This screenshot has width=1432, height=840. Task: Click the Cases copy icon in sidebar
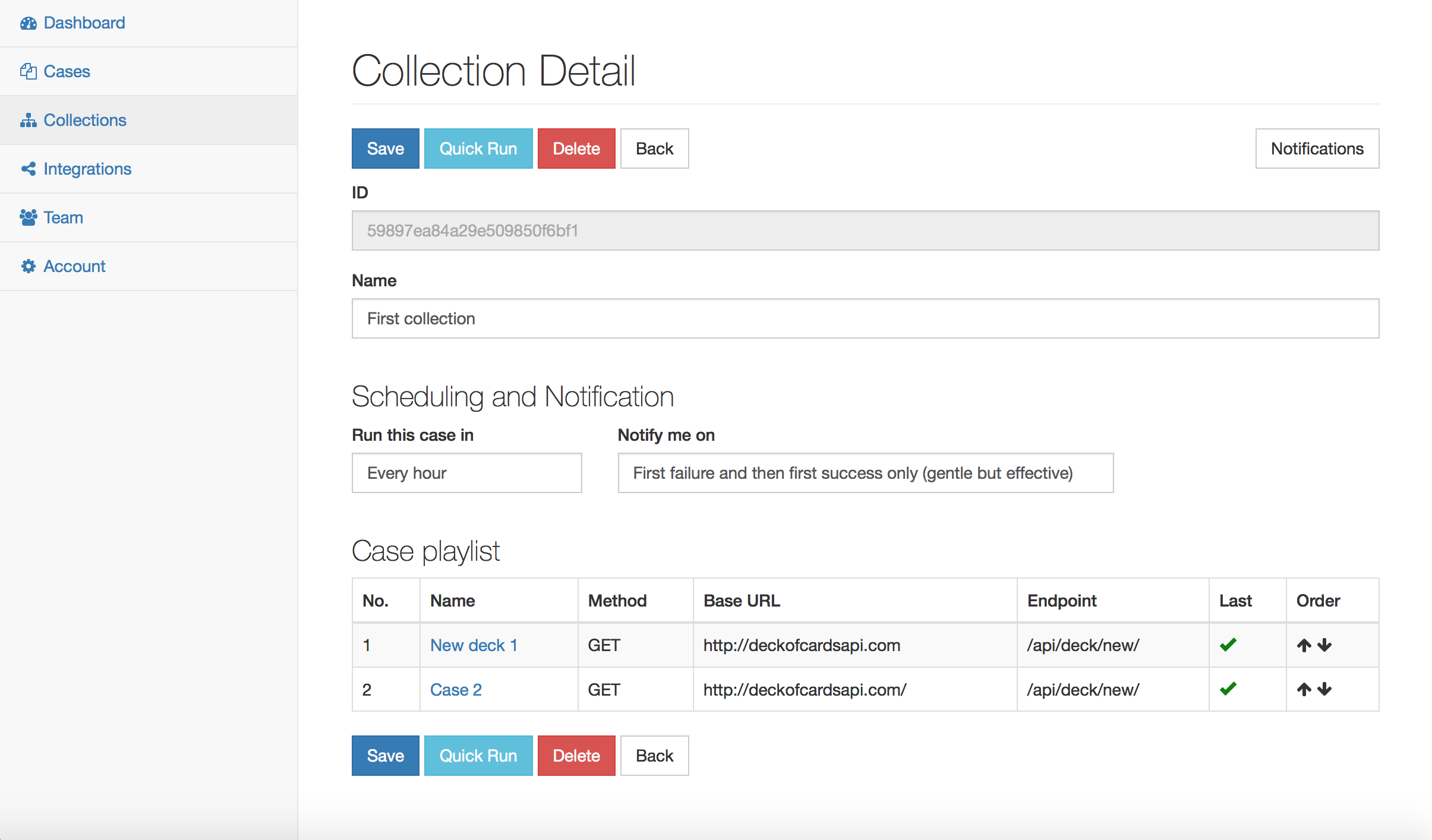click(x=28, y=72)
